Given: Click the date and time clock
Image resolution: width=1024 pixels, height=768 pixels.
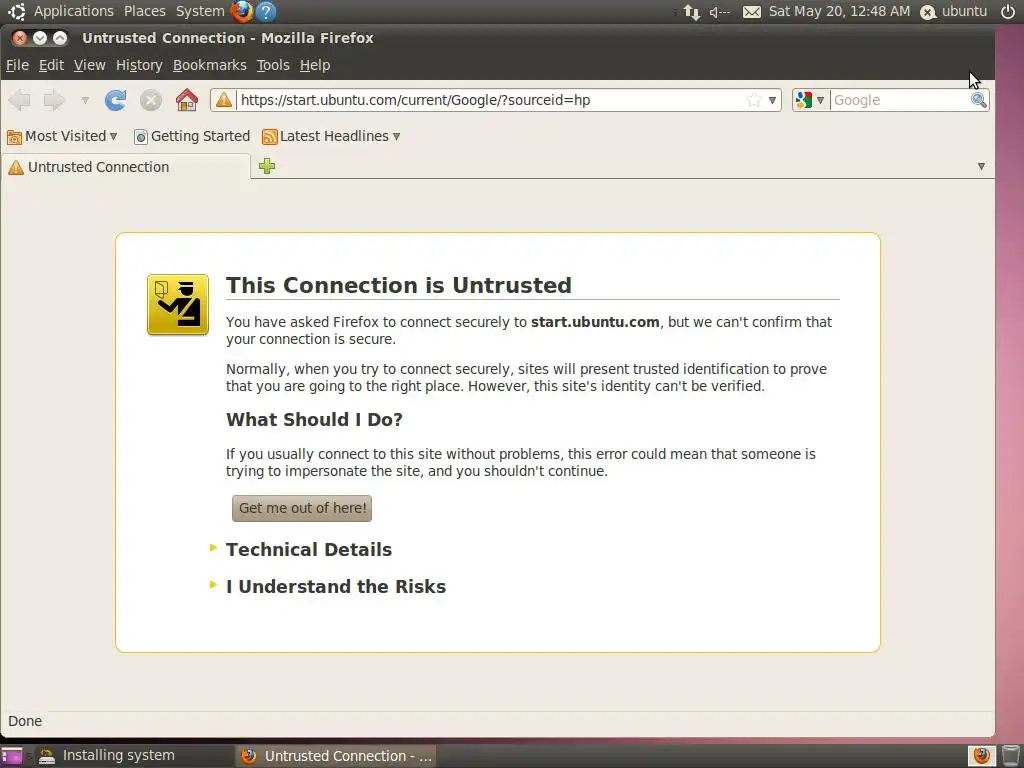Looking at the screenshot, I should (839, 11).
